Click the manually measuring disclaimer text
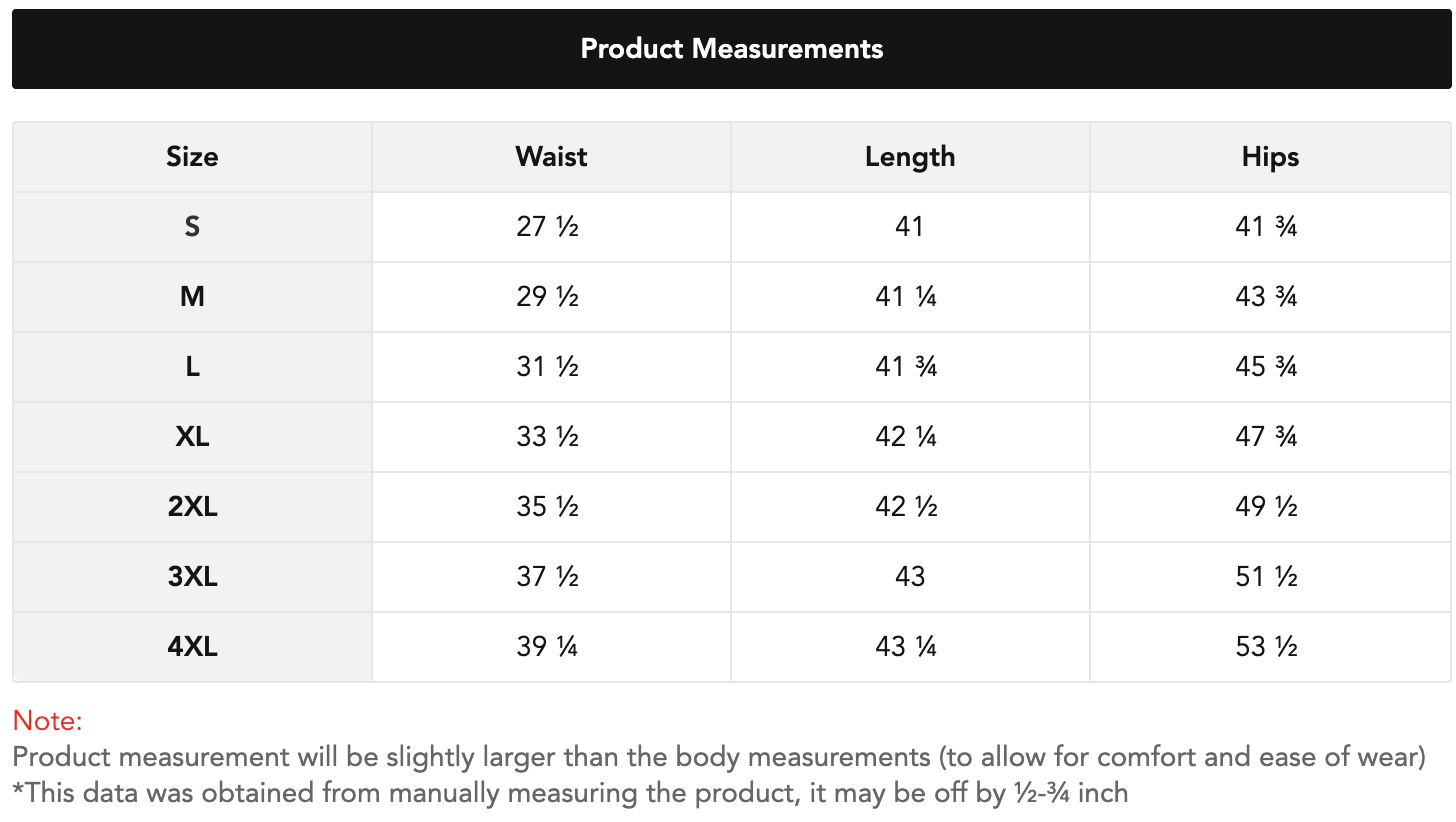 pyautogui.click(x=570, y=793)
